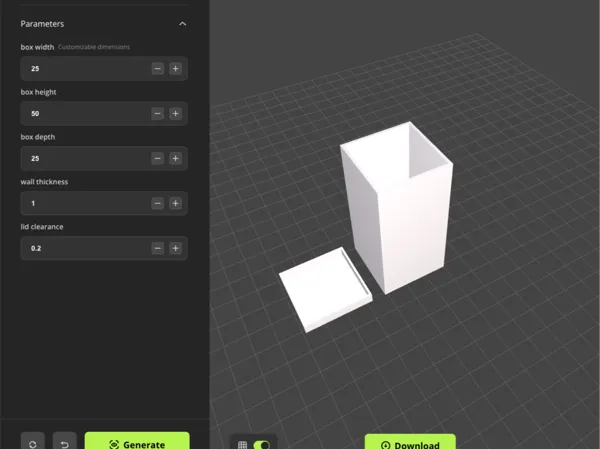Click the undo arrow icon button
Image resolution: width=600 pixels, height=449 pixels.
pyautogui.click(x=65, y=442)
